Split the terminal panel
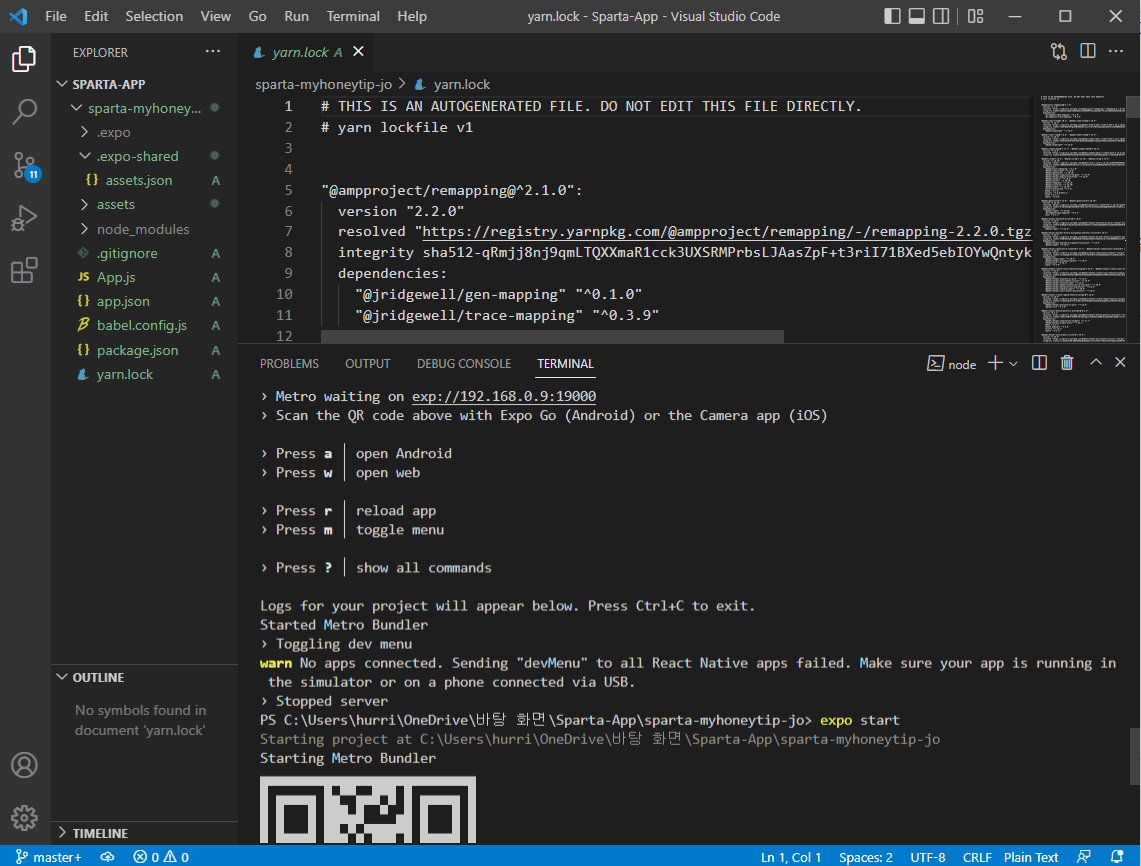The width and height of the screenshot is (1141, 866). [1039, 363]
